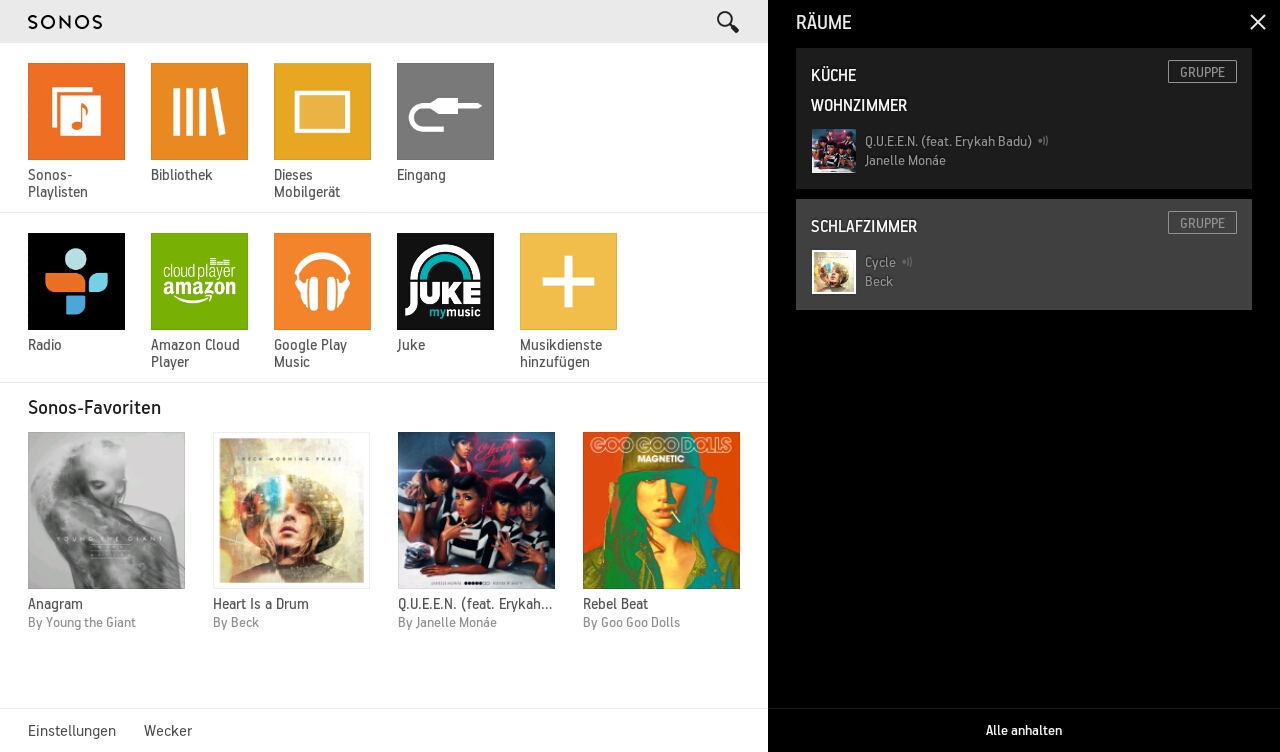Open the Radio service

click(x=76, y=282)
